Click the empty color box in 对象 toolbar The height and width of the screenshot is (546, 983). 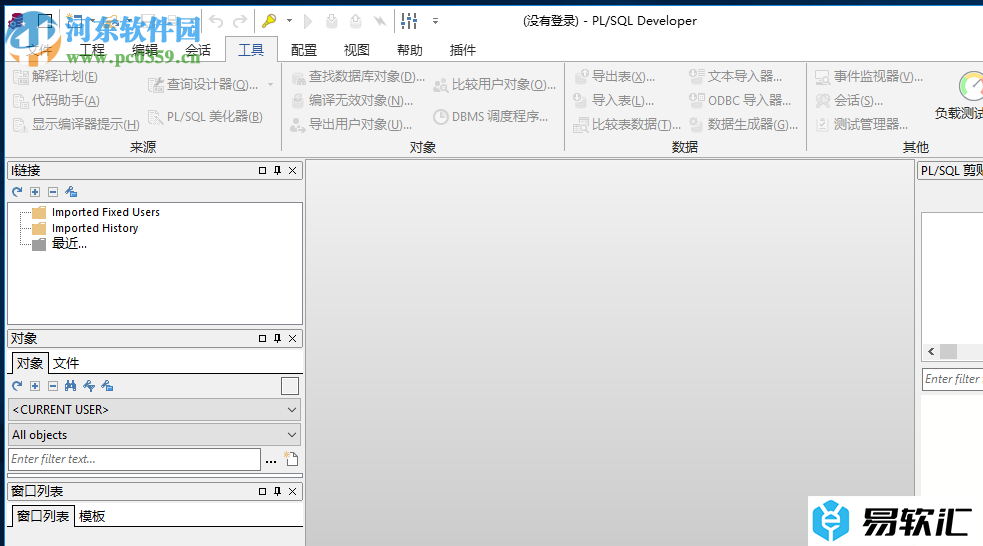[290, 386]
